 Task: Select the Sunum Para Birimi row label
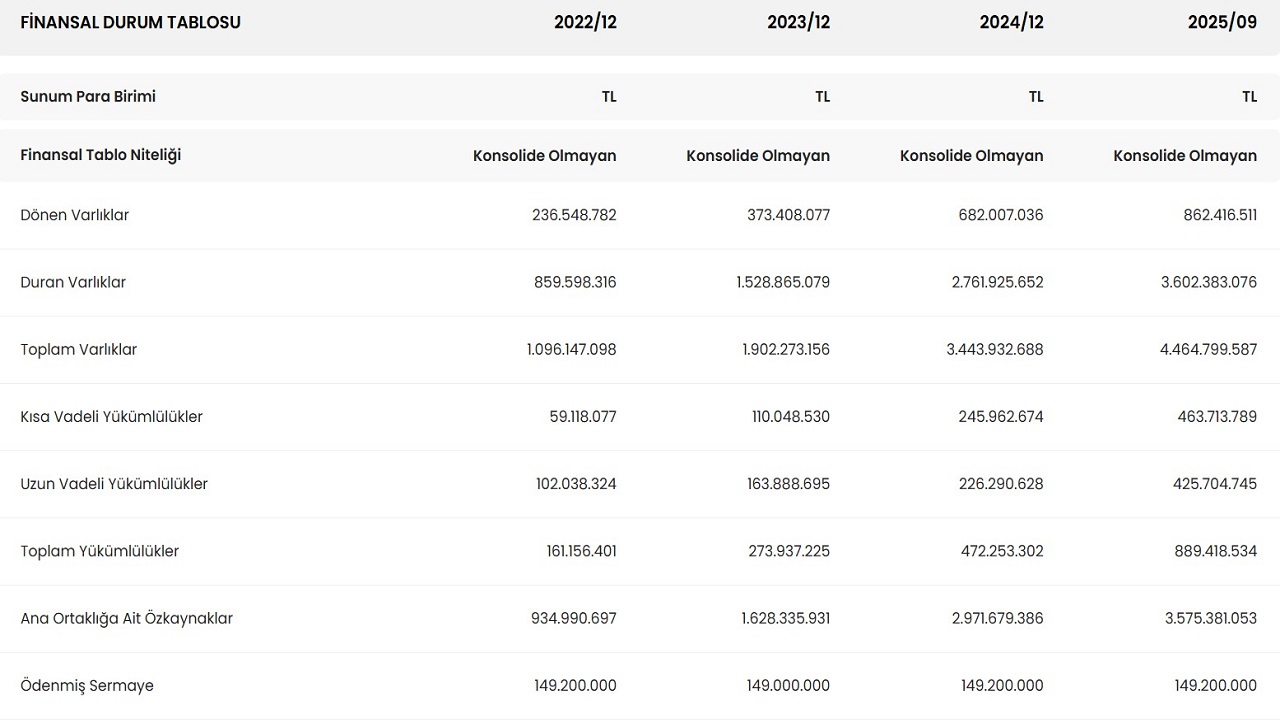88,97
